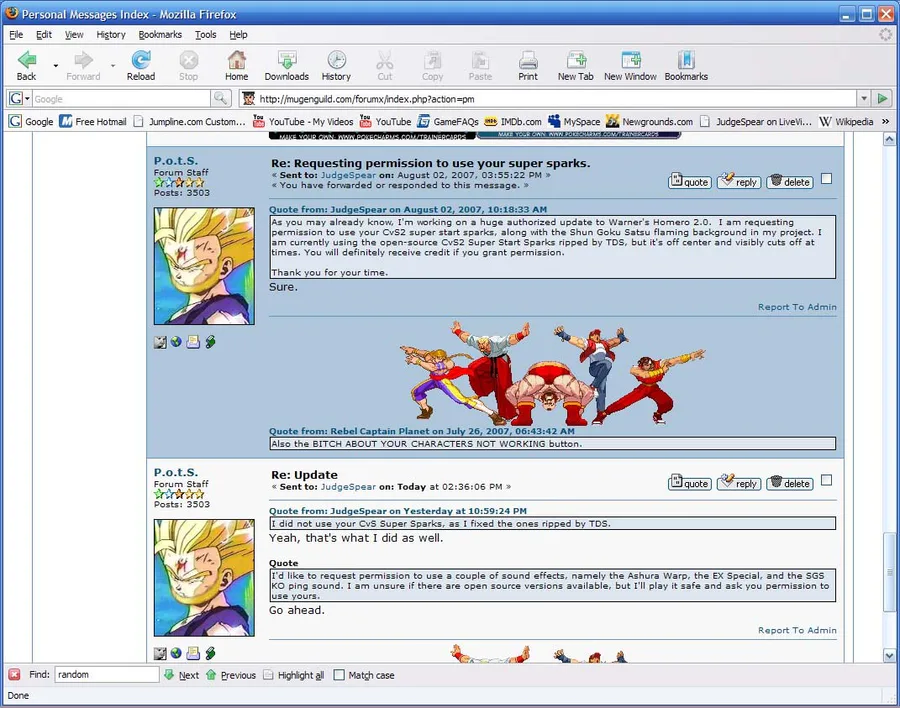Open the Bookmarks menu

pos(160,34)
